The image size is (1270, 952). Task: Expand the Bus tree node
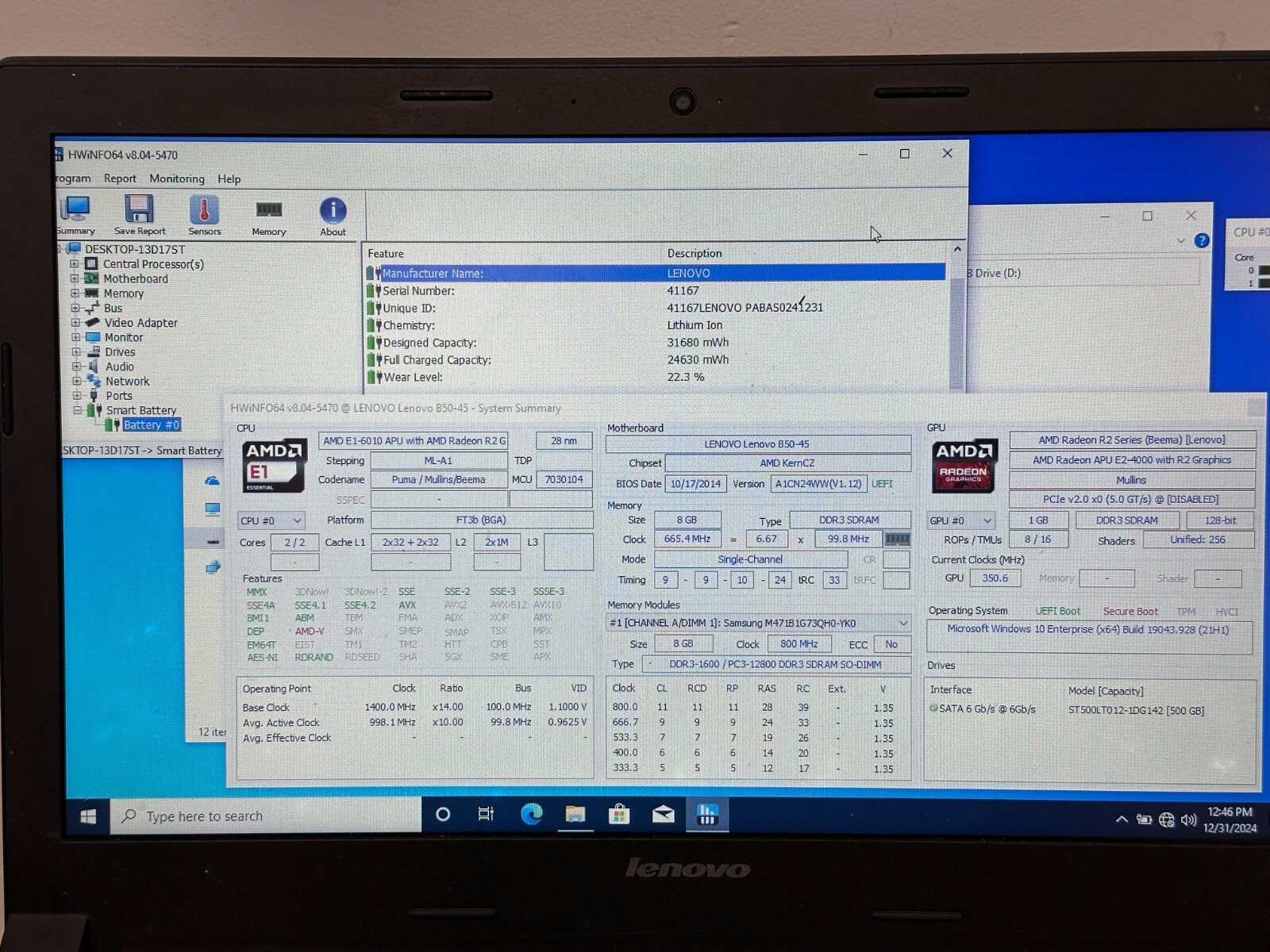click(75, 308)
